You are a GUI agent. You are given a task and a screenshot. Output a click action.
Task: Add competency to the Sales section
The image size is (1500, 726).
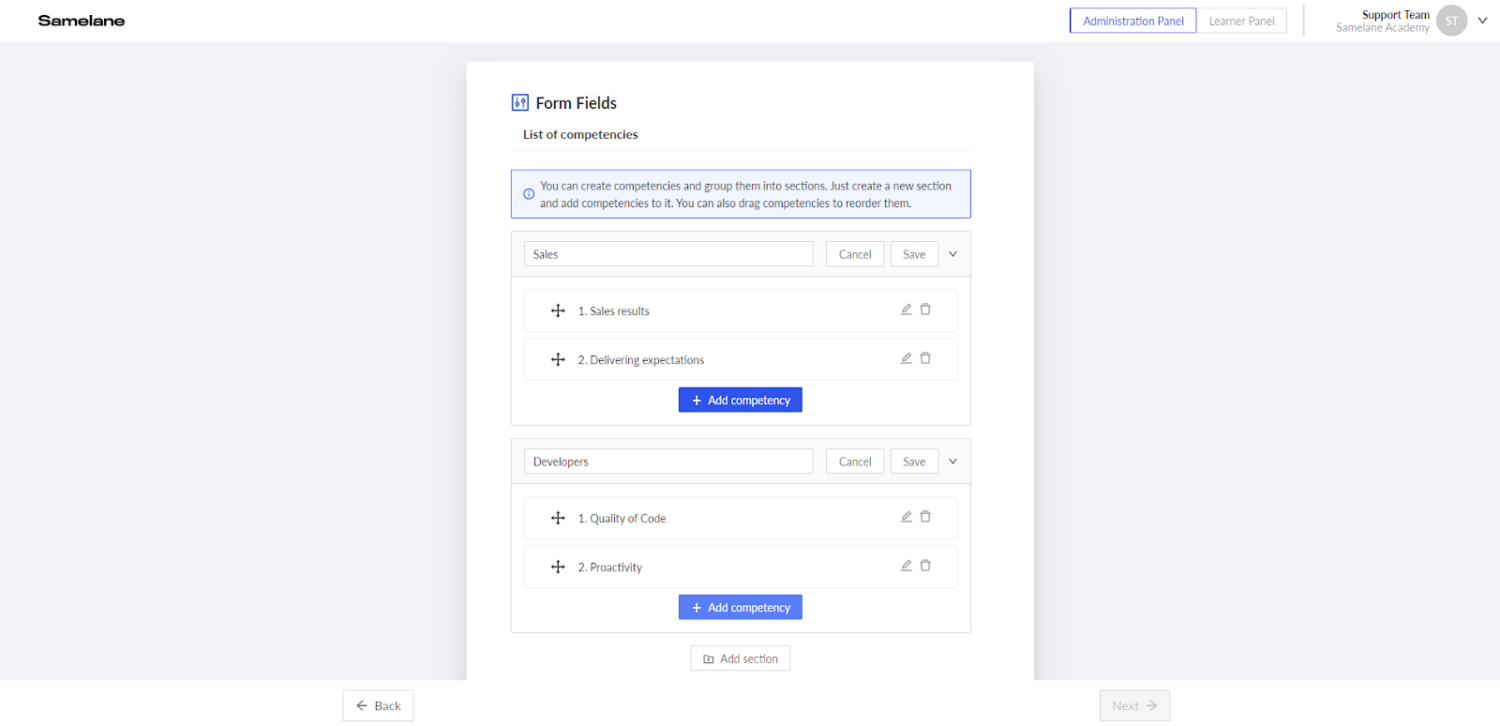pos(740,400)
